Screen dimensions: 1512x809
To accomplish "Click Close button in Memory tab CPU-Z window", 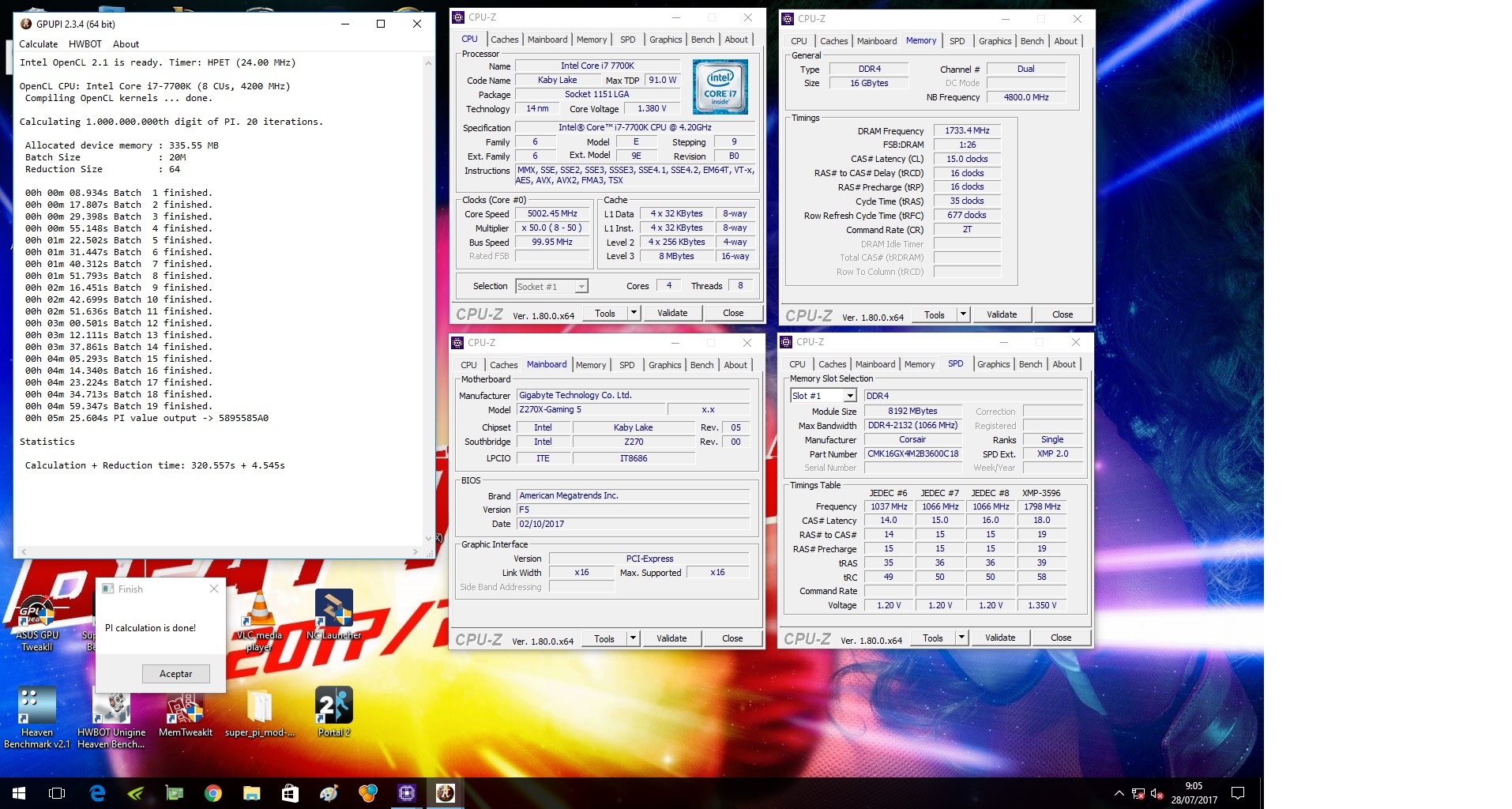I will click(1063, 314).
